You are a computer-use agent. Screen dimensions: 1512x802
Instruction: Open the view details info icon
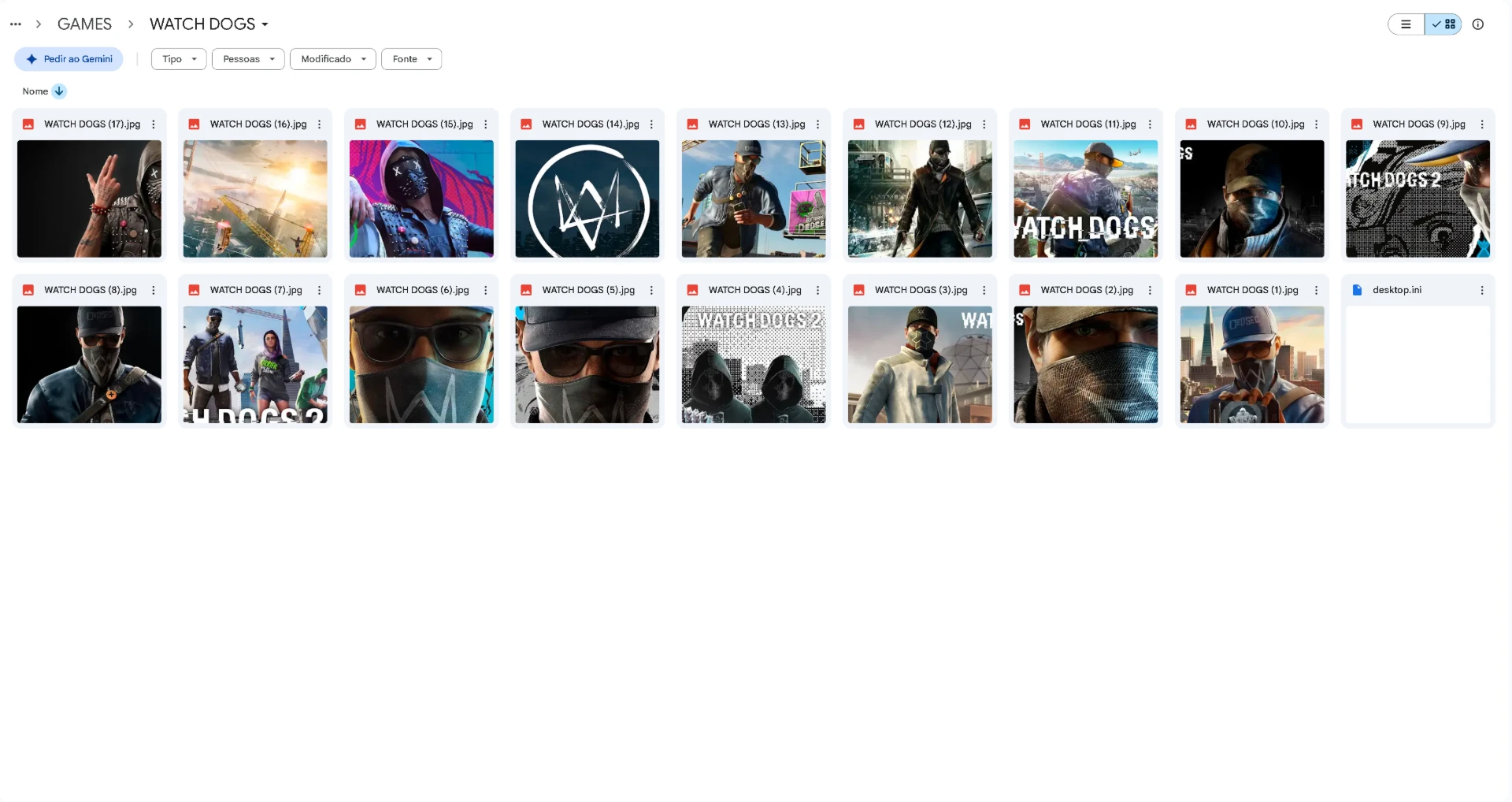tap(1478, 24)
